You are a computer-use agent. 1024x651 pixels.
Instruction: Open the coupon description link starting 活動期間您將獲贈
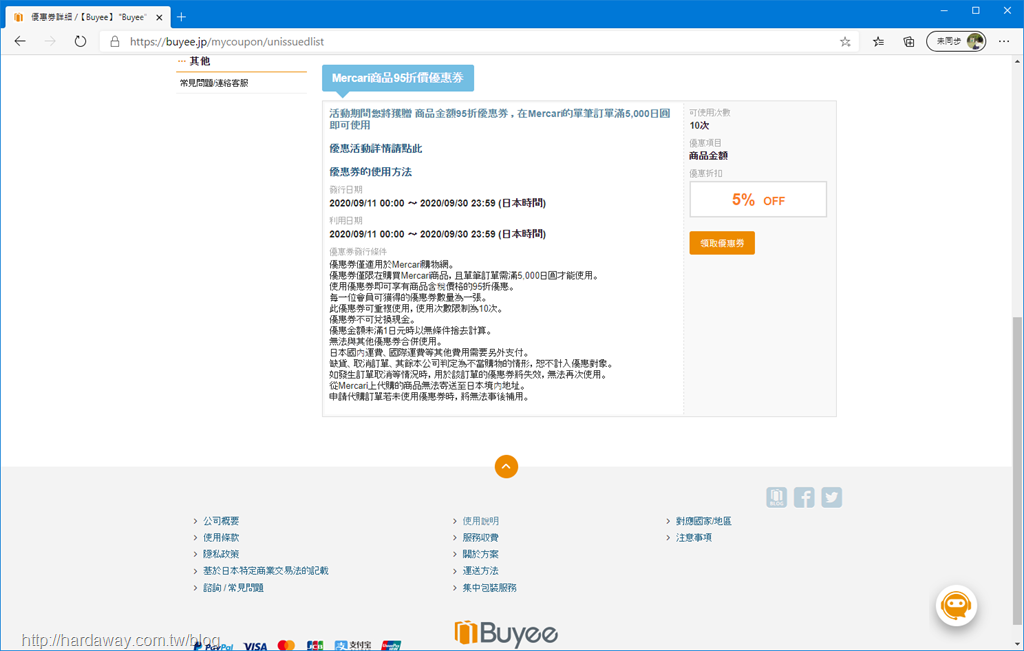(x=500, y=119)
